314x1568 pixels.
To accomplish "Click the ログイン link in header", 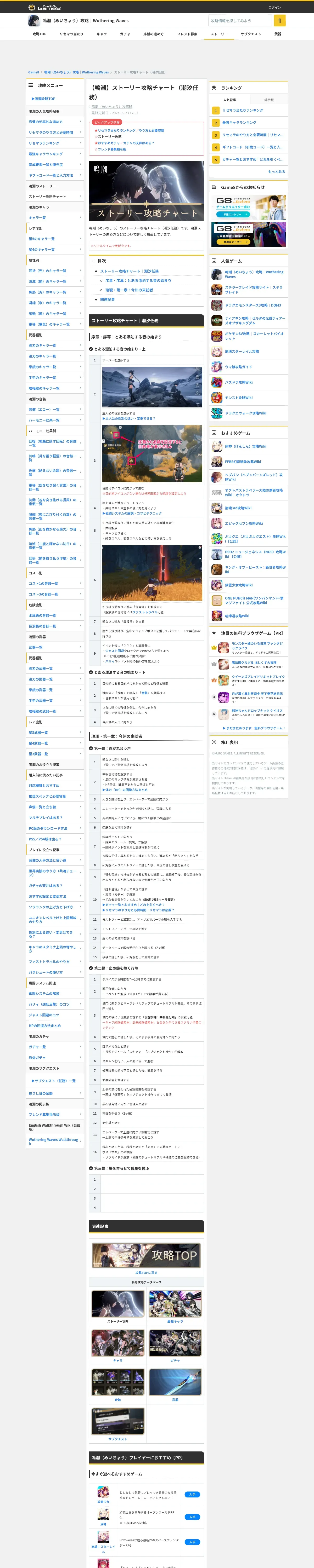I will pos(274,7).
